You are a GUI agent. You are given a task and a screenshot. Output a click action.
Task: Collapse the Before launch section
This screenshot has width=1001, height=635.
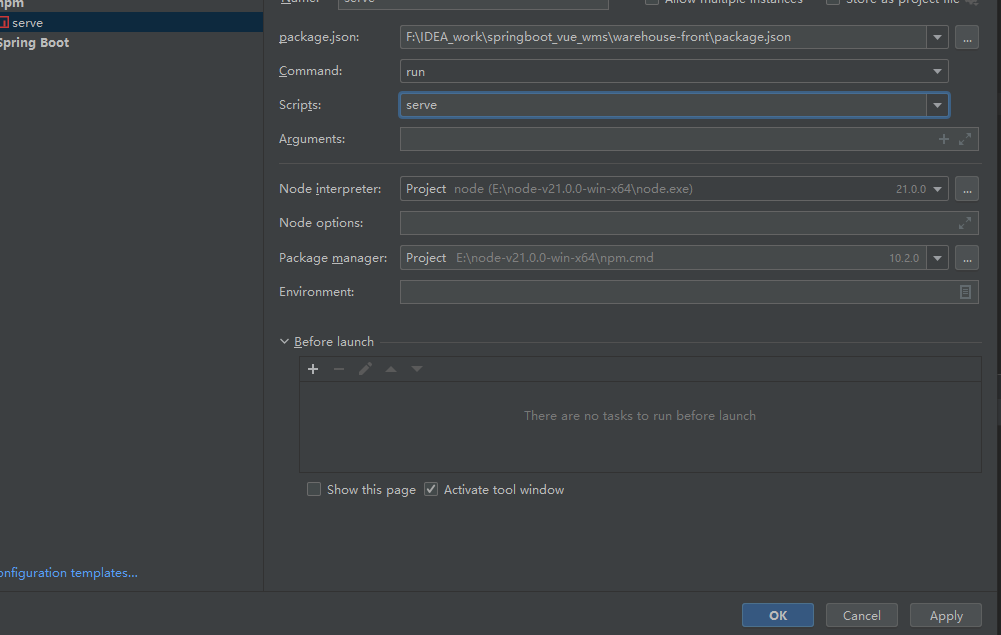click(285, 341)
